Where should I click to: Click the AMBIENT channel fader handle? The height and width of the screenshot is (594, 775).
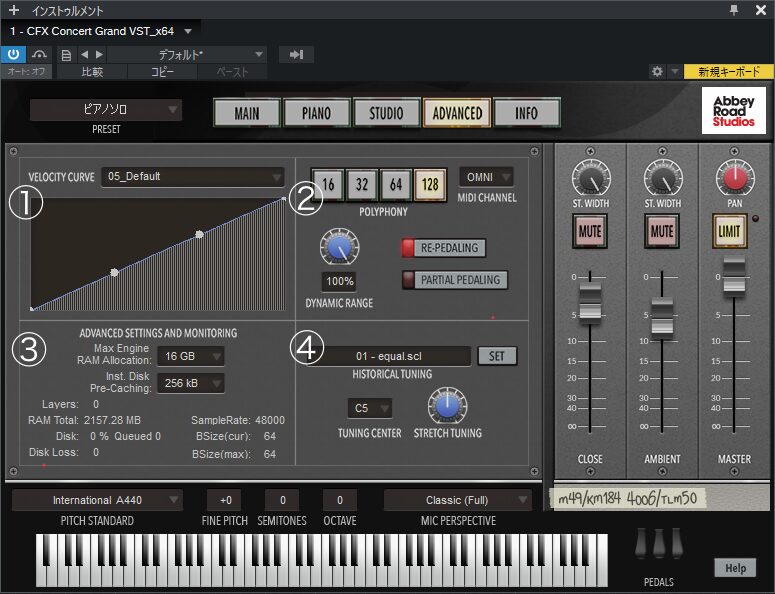(662, 319)
